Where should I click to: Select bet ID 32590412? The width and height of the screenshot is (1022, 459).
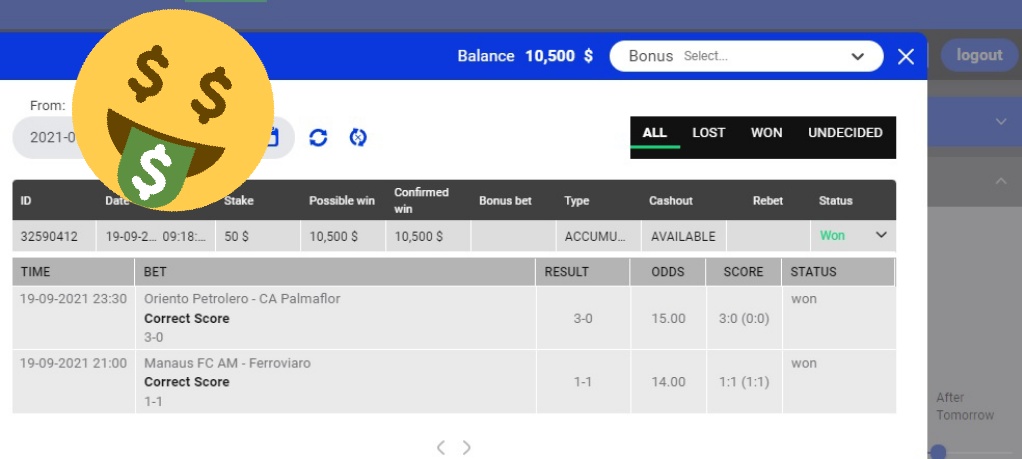[49, 237]
